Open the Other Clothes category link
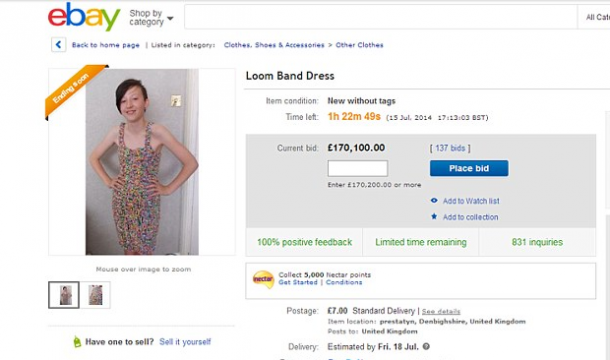 pos(359,45)
